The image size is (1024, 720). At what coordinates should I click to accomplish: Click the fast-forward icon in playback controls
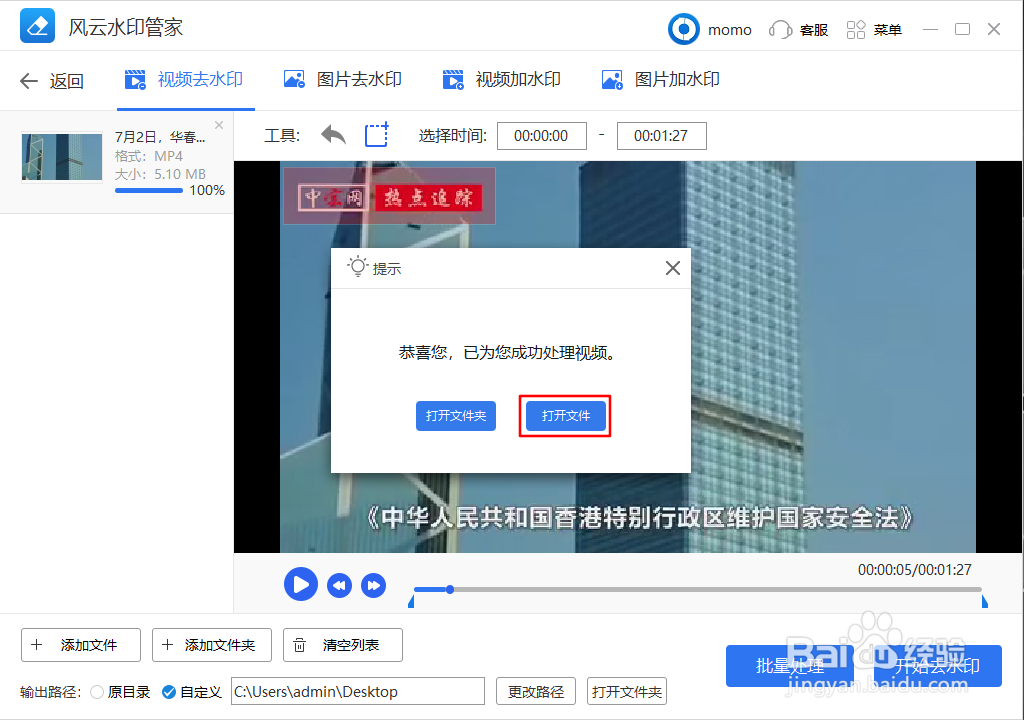(x=374, y=585)
